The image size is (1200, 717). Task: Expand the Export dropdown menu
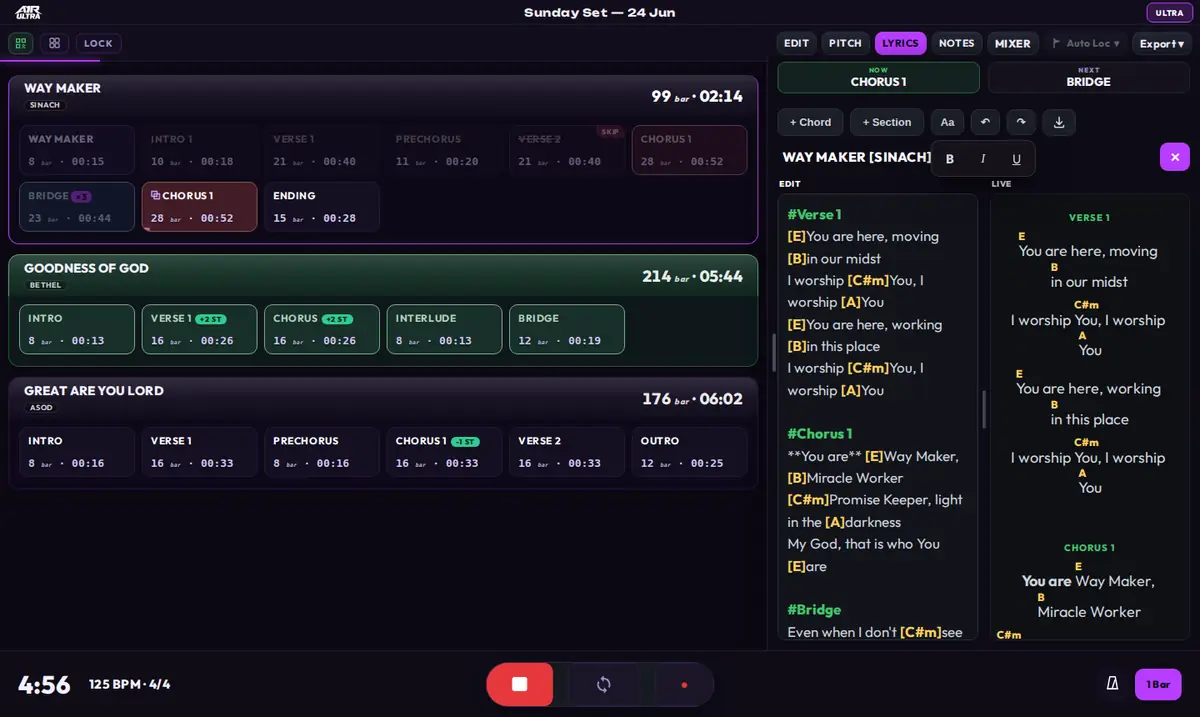(x=1162, y=43)
